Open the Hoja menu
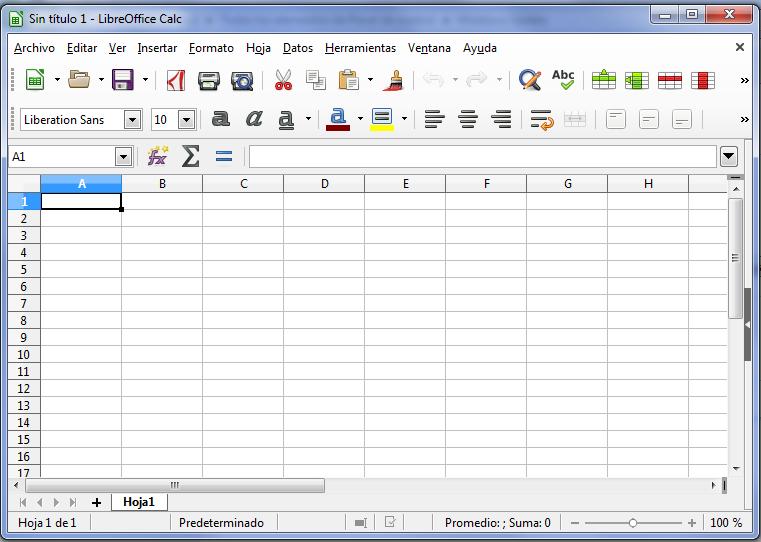Image resolution: width=761 pixels, height=542 pixels. [x=258, y=48]
